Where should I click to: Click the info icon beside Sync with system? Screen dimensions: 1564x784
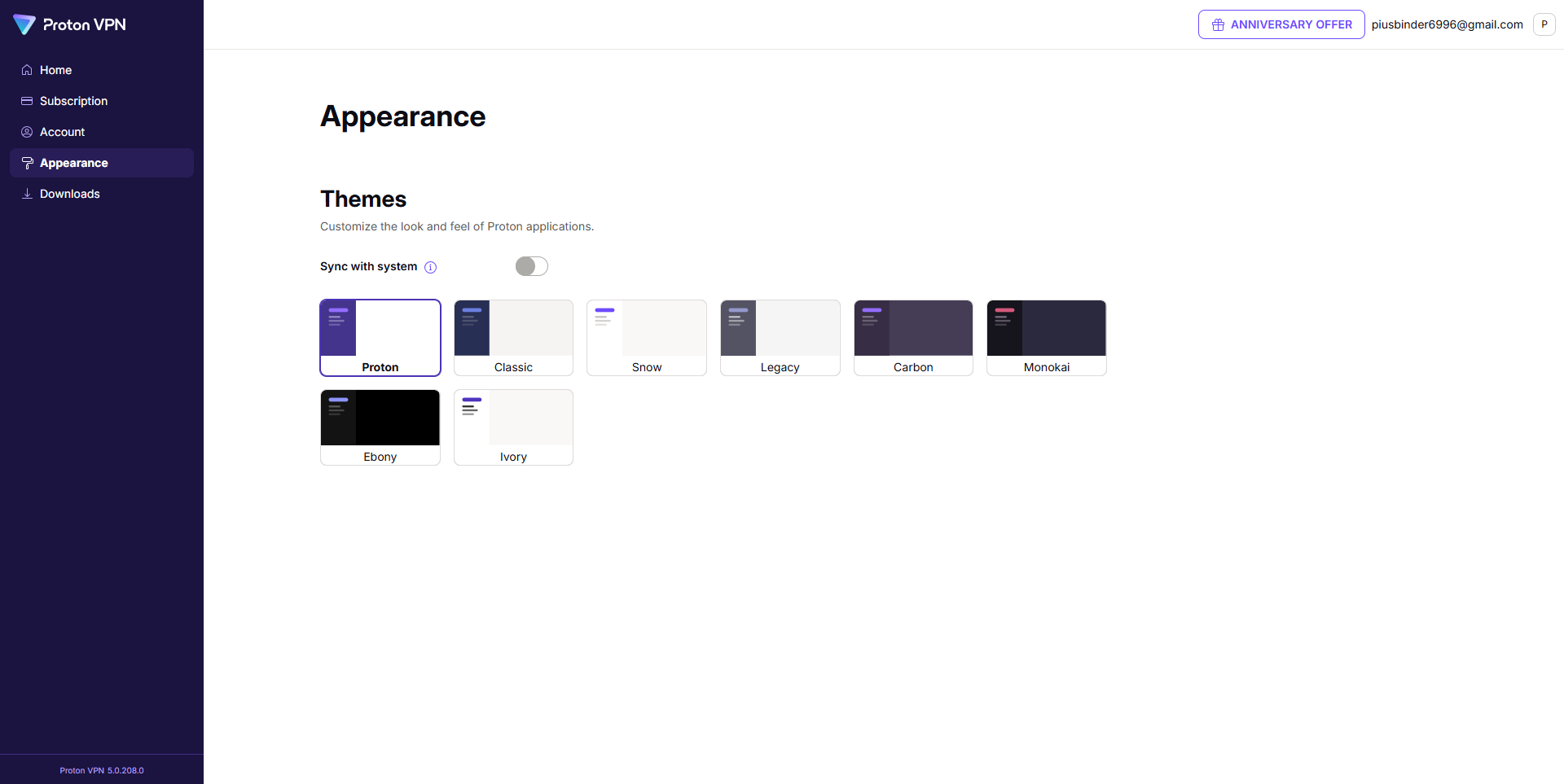(x=431, y=267)
